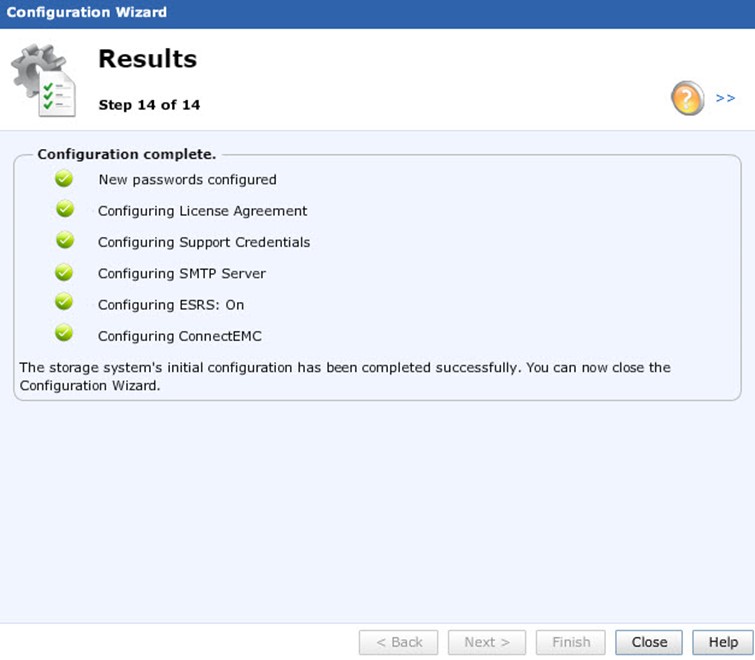Click the Results gear checklist icon
This screenshot has width=755, height=660.
click(44, 80)
